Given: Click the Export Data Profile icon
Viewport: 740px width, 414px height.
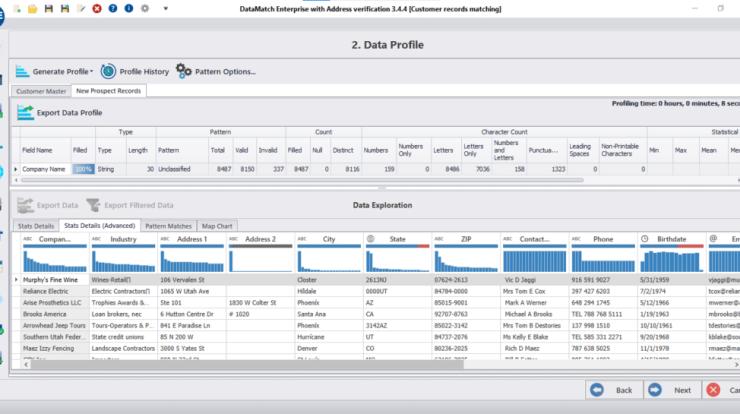Looking at the screenshot, I should (25, 113).
